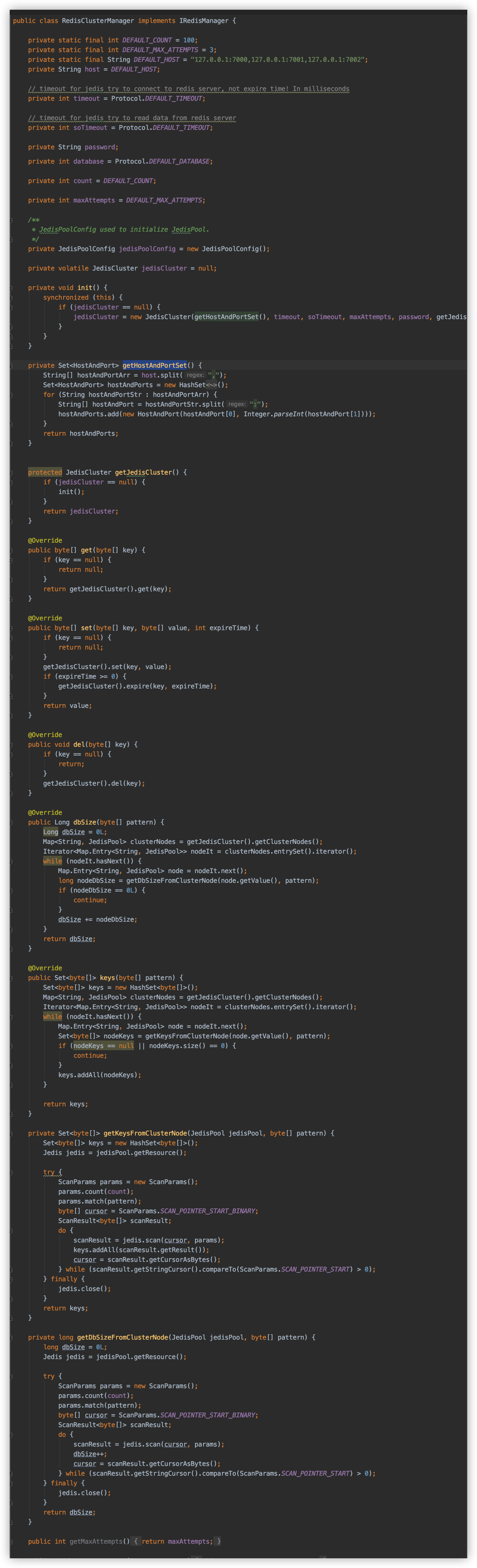Click the return hostAndPorts statement
The image size is (477, 1568).
pos(81,433)
